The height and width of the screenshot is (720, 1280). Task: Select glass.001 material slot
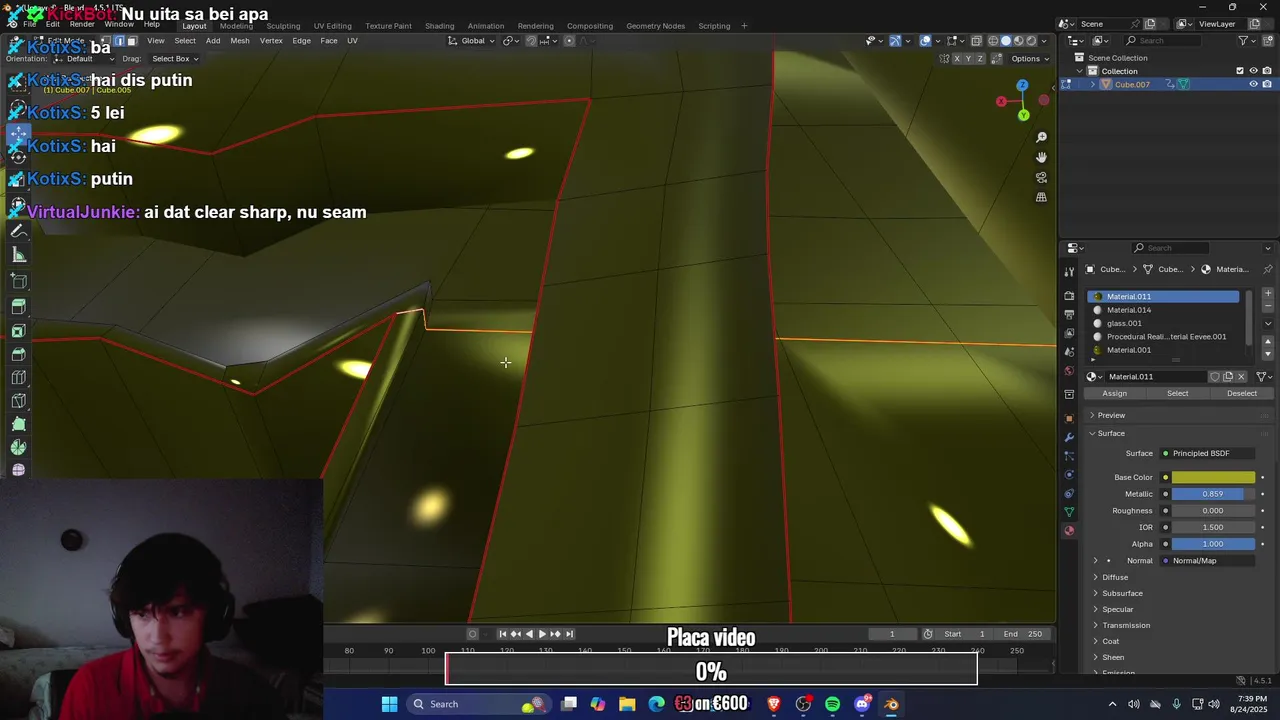(1165, 323)
